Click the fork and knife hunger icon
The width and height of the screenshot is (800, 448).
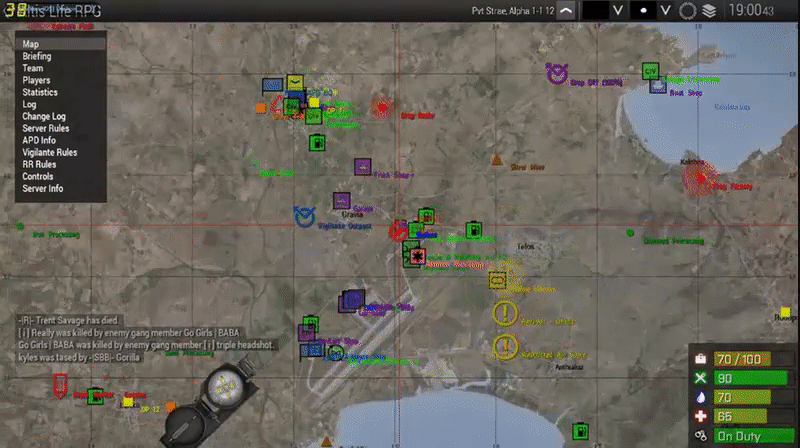pos(701,378)
